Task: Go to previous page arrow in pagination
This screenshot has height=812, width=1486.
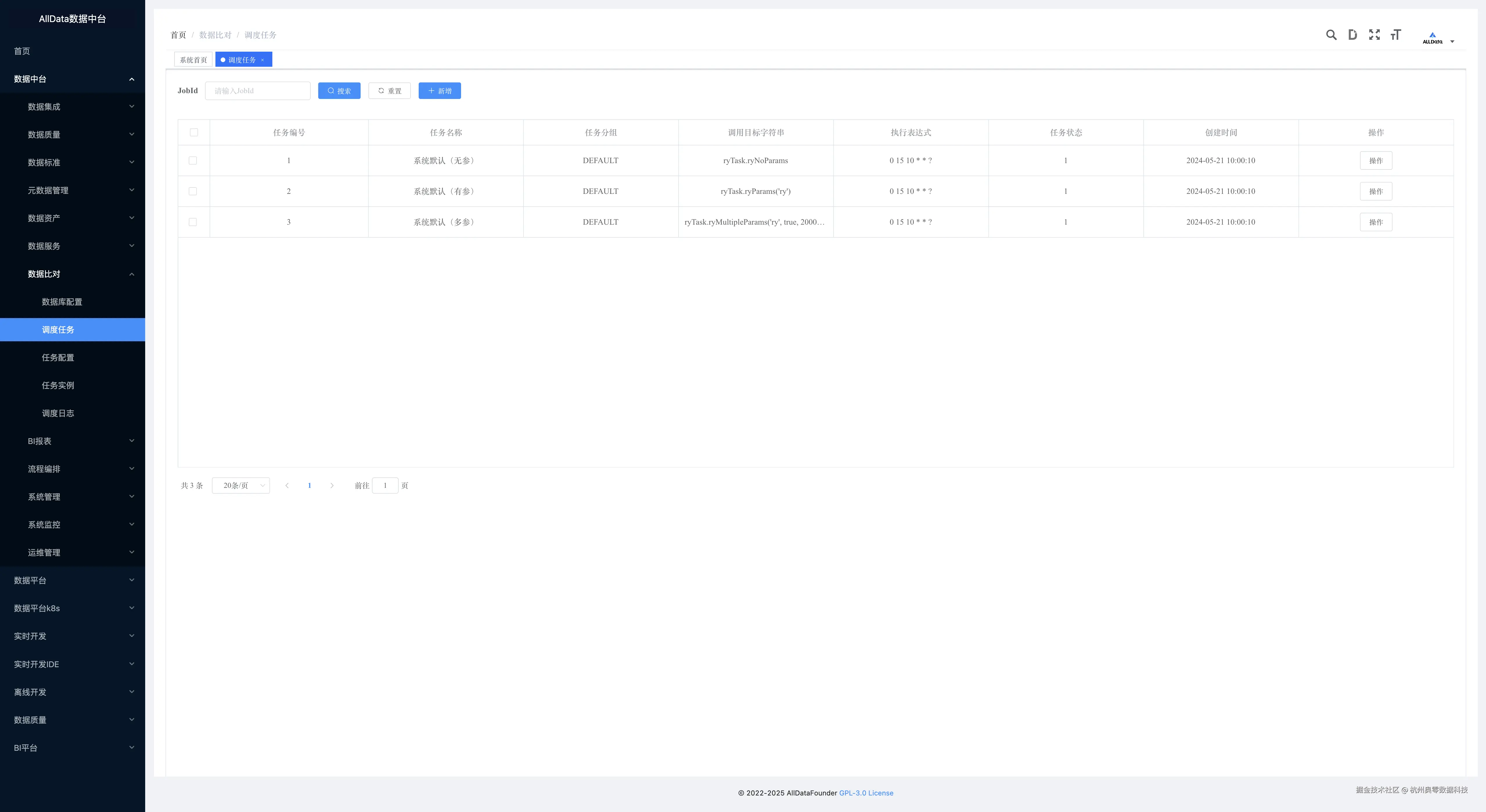Action: click(x=287, y=486)
